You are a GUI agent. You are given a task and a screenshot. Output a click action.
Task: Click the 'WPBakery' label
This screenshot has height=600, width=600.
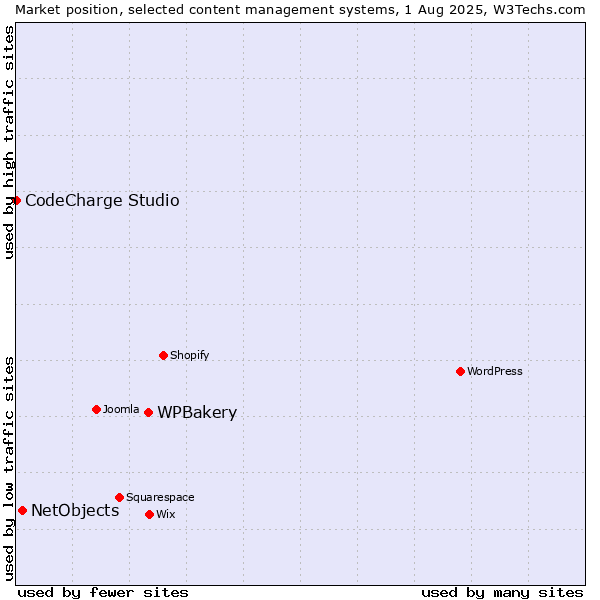[x=197, y=412]
